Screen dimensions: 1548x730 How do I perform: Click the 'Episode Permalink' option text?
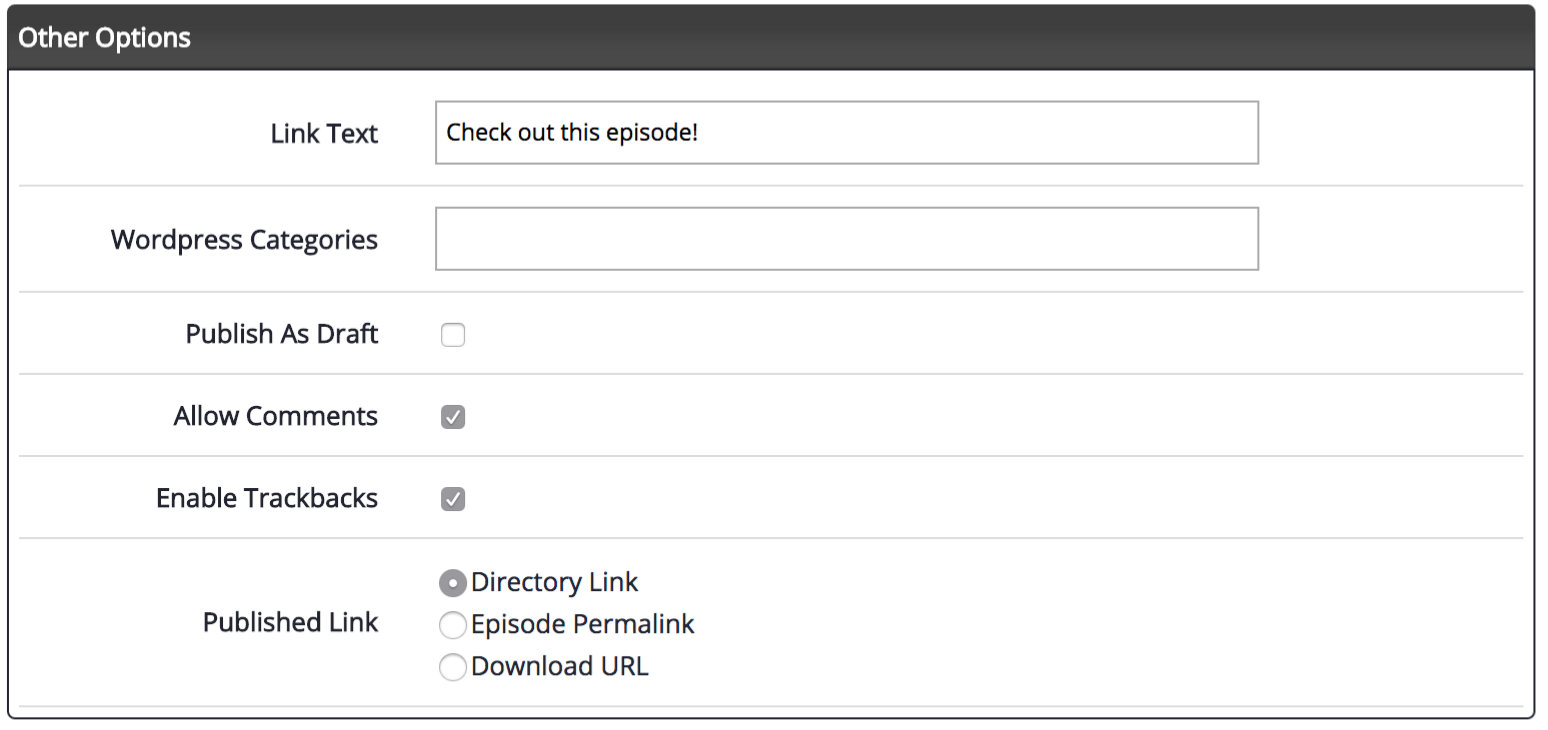(583, 625)
